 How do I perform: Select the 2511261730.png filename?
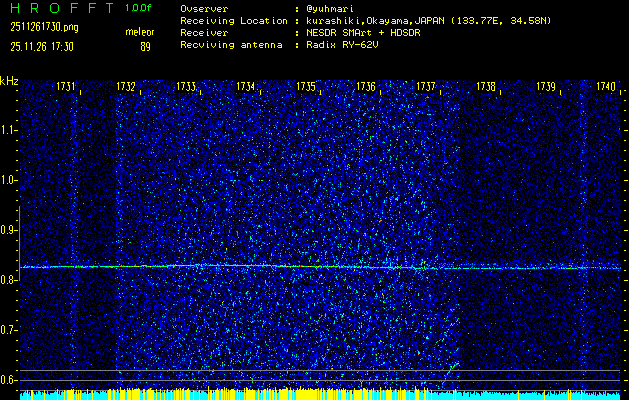click(x=36, y=27)
